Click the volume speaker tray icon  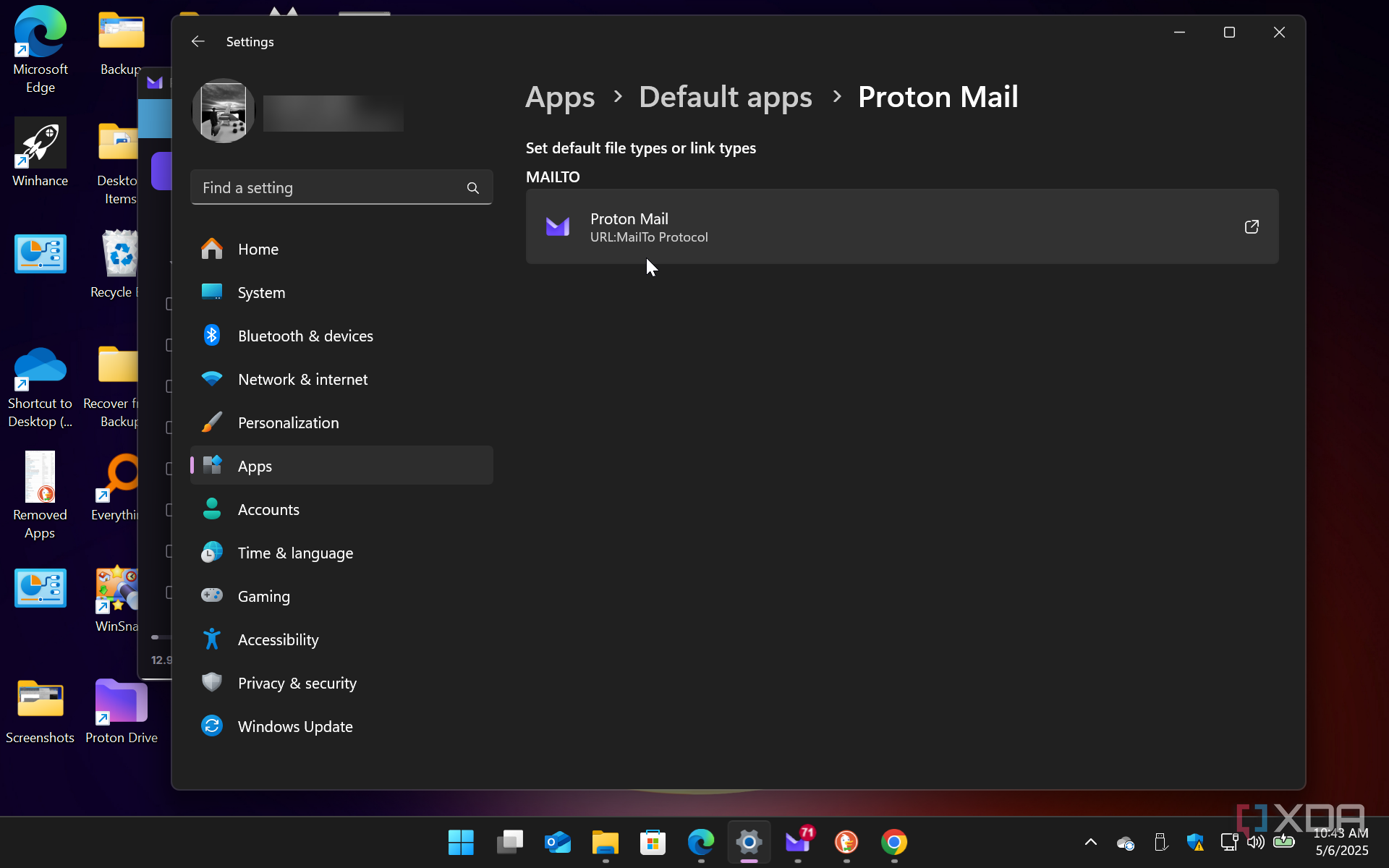[x=1256, y=842]
